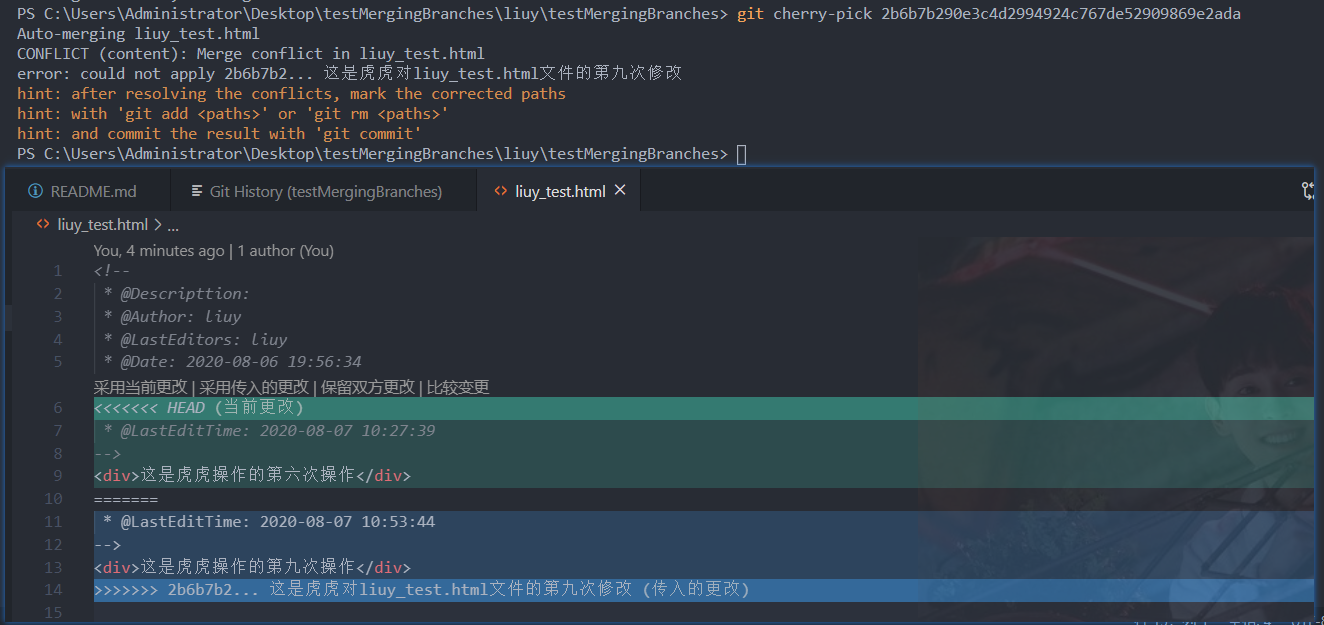Accept current change (采用当前更改)
1324x625 pixels.
click(141, 387)
